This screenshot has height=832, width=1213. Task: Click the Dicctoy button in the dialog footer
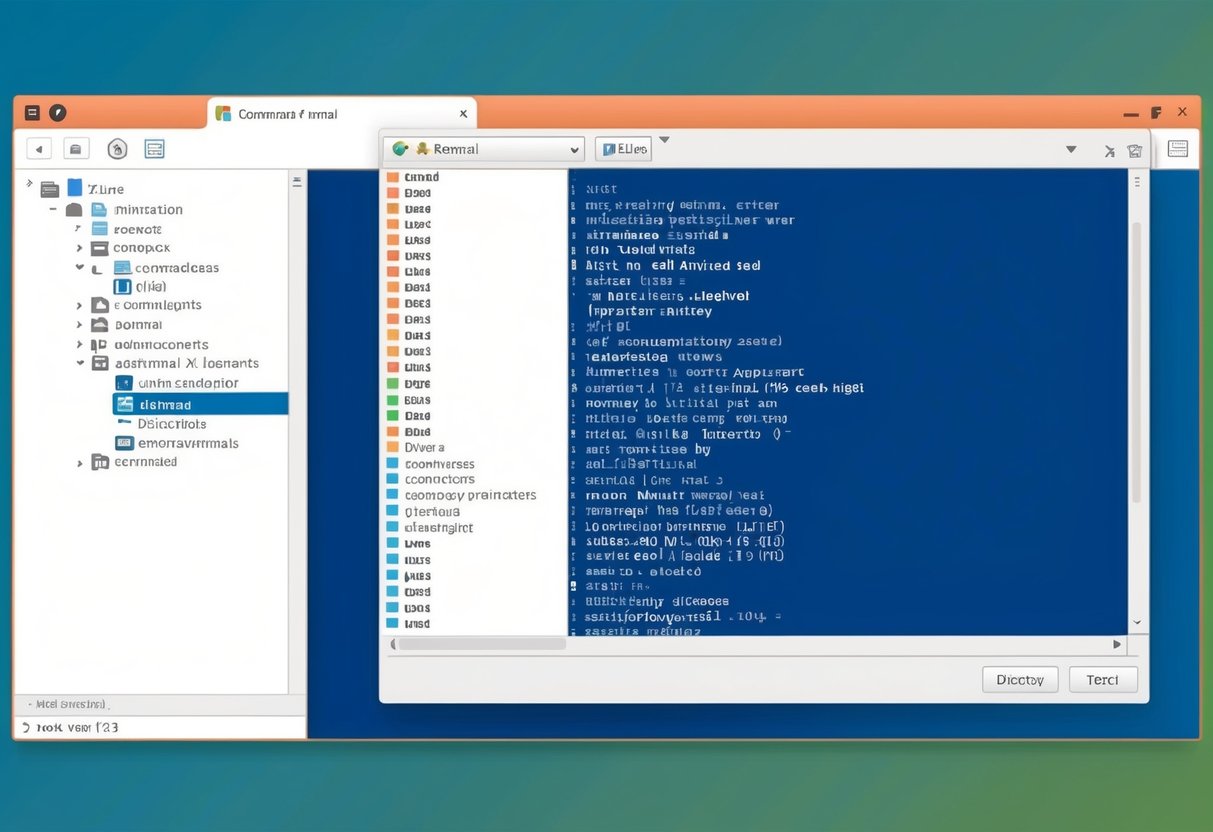[1019, 679]
